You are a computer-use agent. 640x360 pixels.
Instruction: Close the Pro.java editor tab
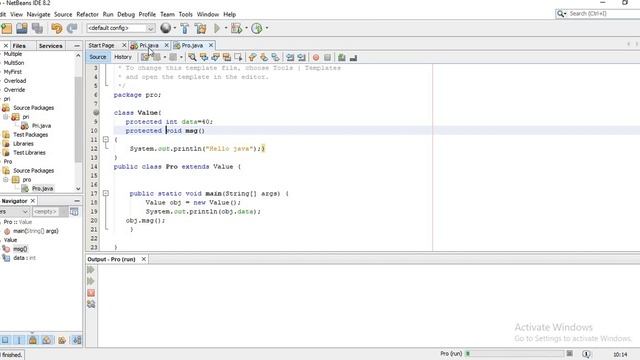211,45
